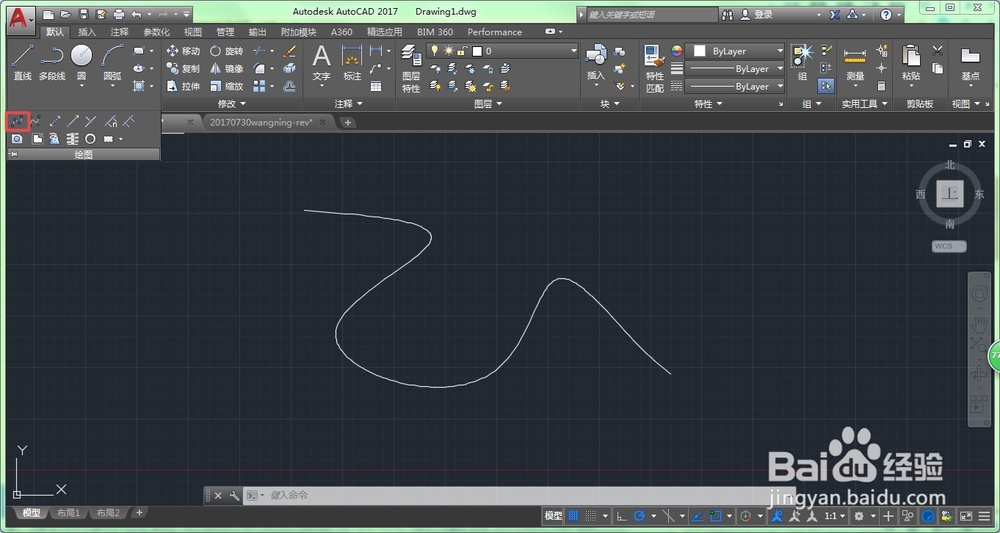
Task: Toggle polar tracking in status bar
Action: [x=638, y=515]
